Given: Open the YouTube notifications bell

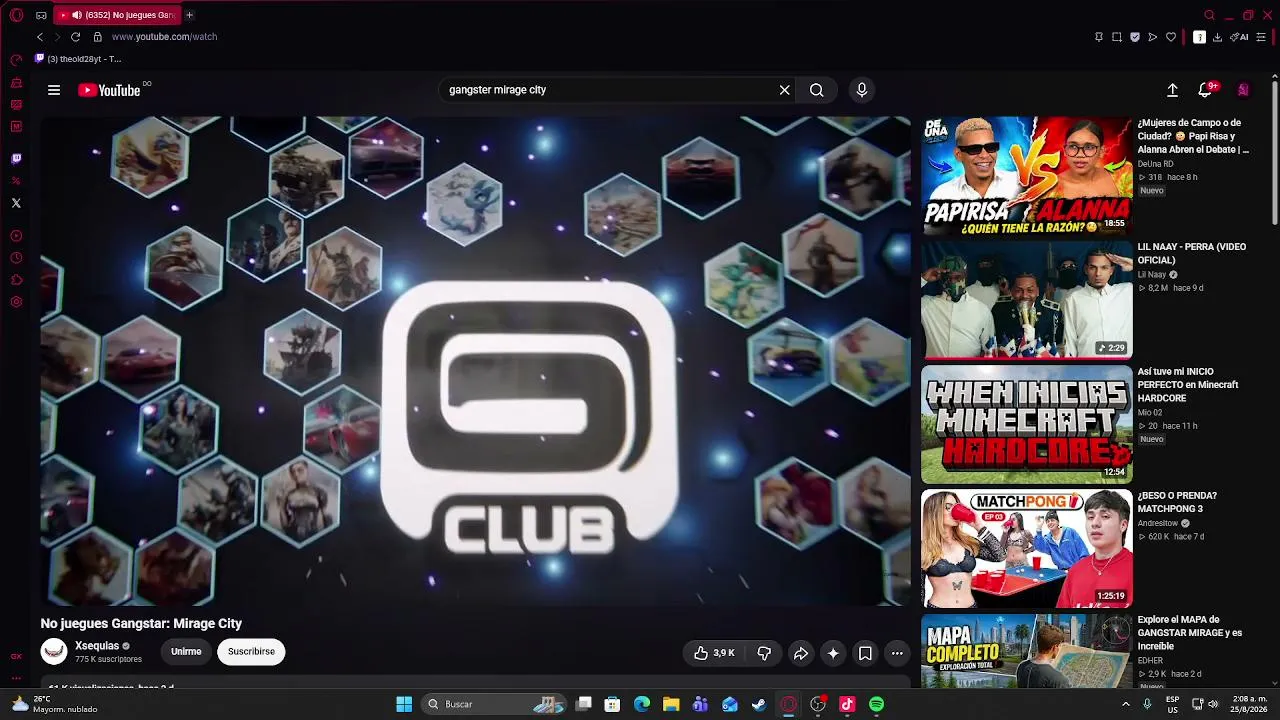Looking at the screenshot, I should pyautogui.click(x=1206, y=90).
